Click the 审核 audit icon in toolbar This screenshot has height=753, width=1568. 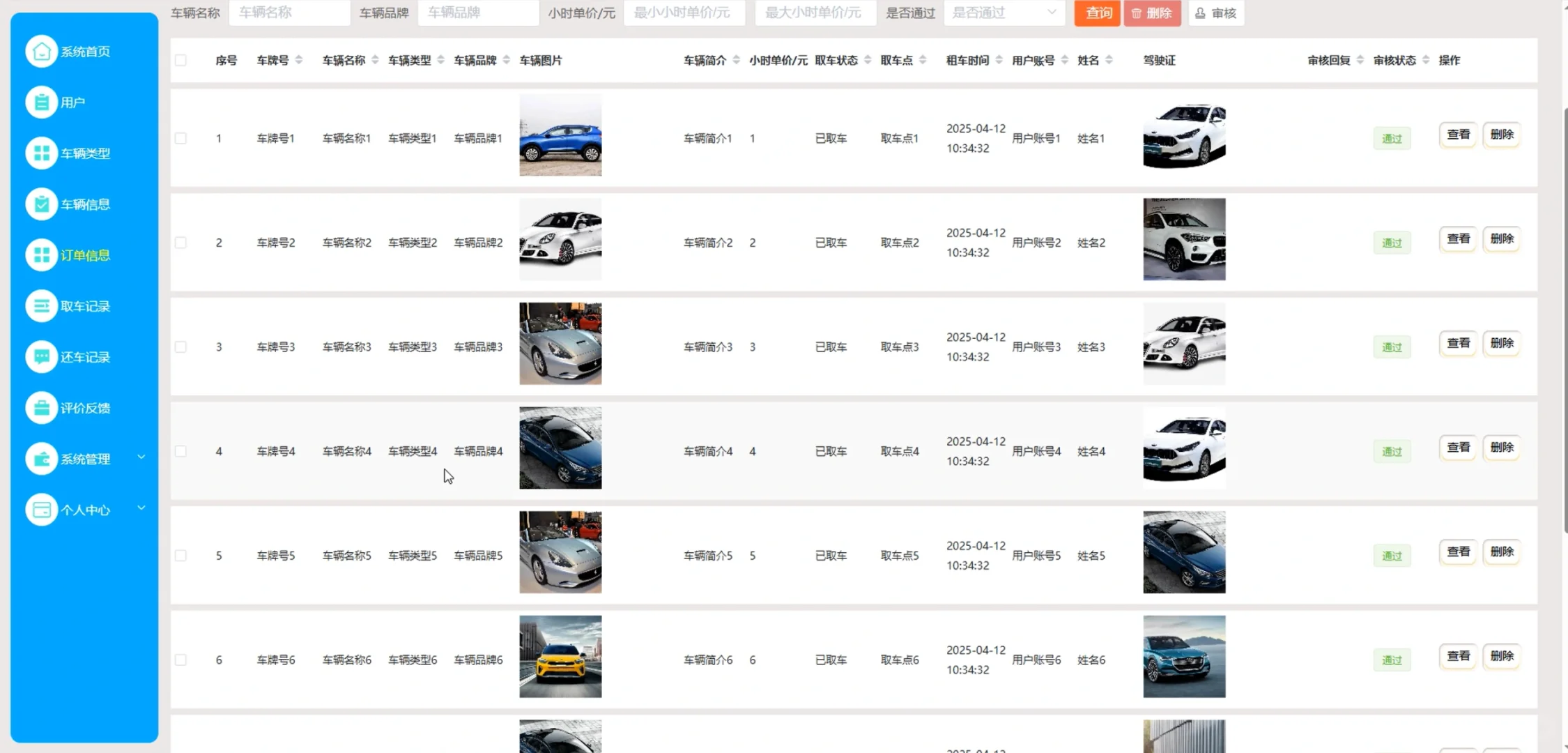pyautogui.click(x=1199, y=13)
